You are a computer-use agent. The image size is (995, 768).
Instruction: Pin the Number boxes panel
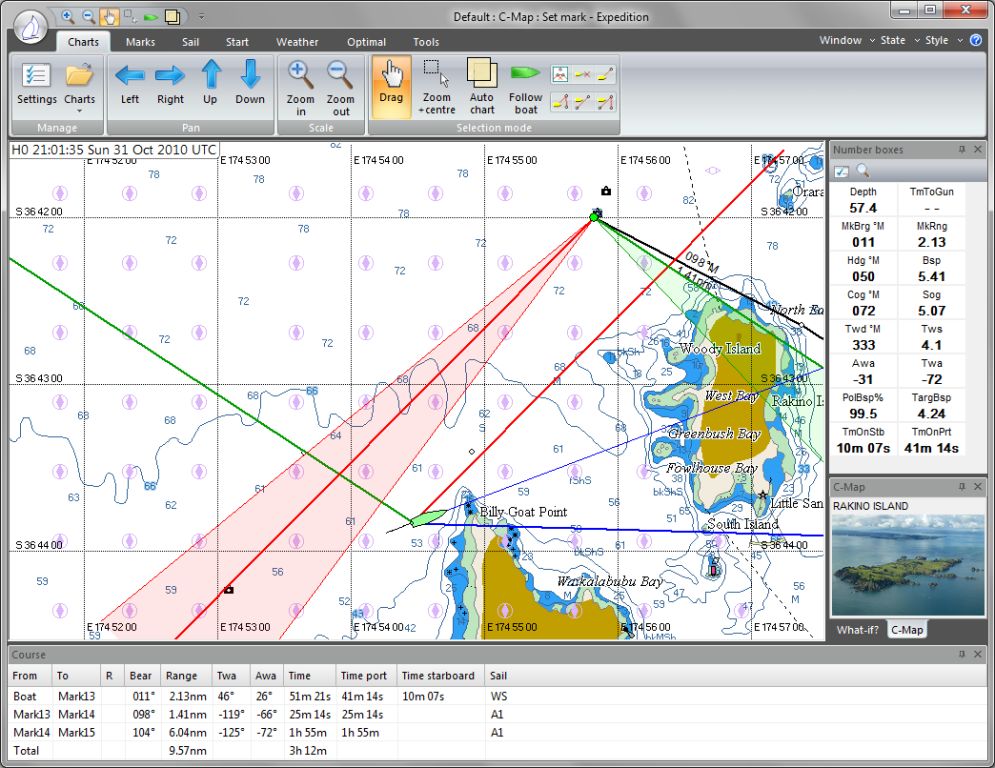(962, 150)
